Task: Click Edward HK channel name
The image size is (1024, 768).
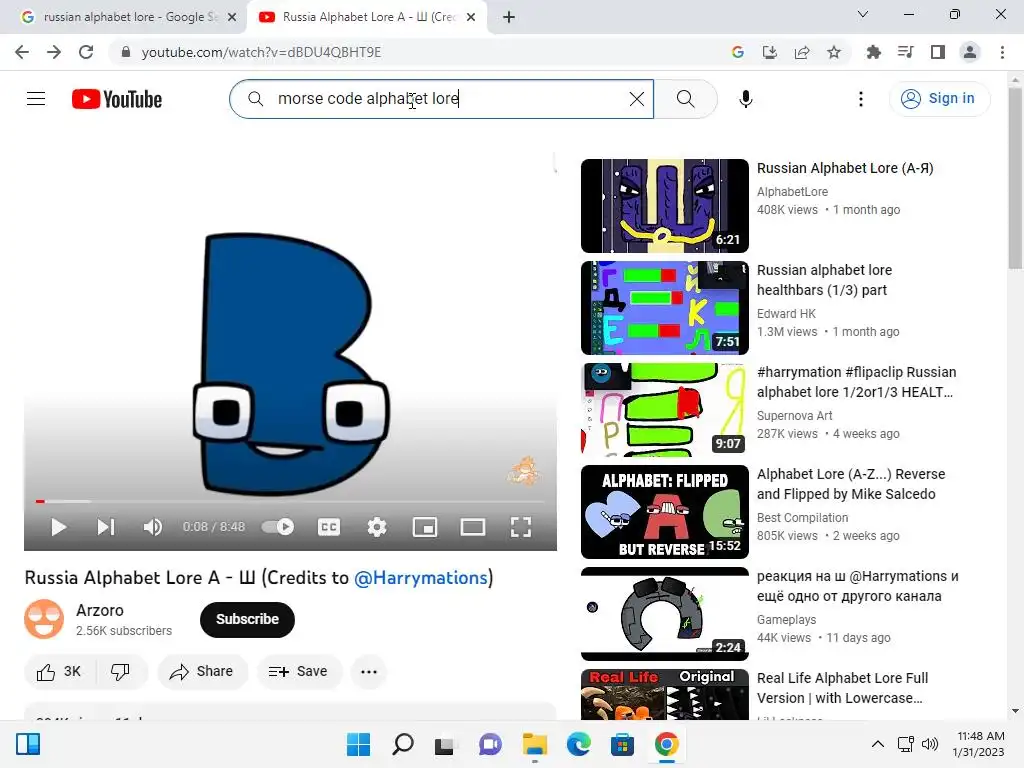Action: (x=786, y=313)
